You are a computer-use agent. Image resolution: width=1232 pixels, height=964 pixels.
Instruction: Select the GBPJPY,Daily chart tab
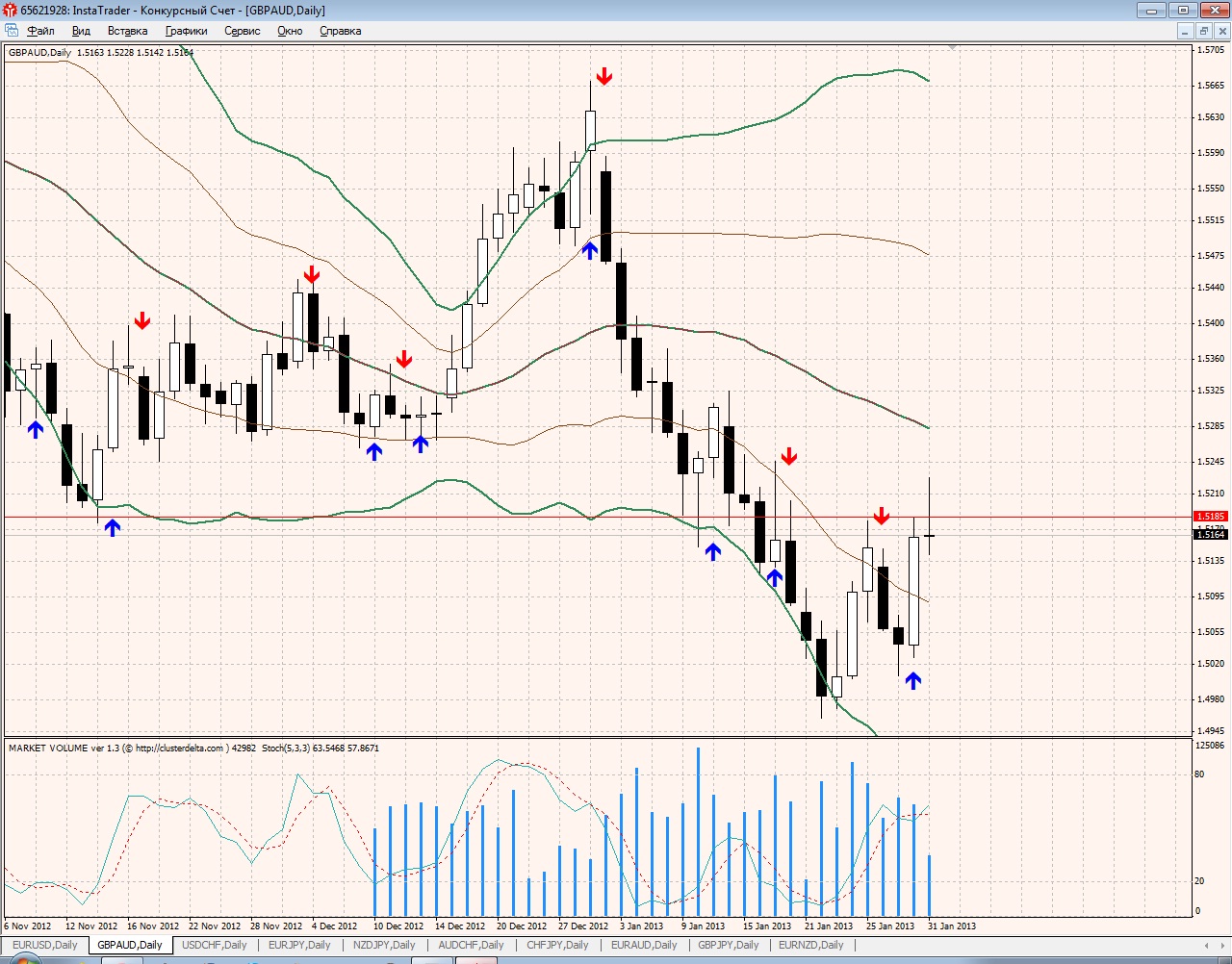coord(729,945)
